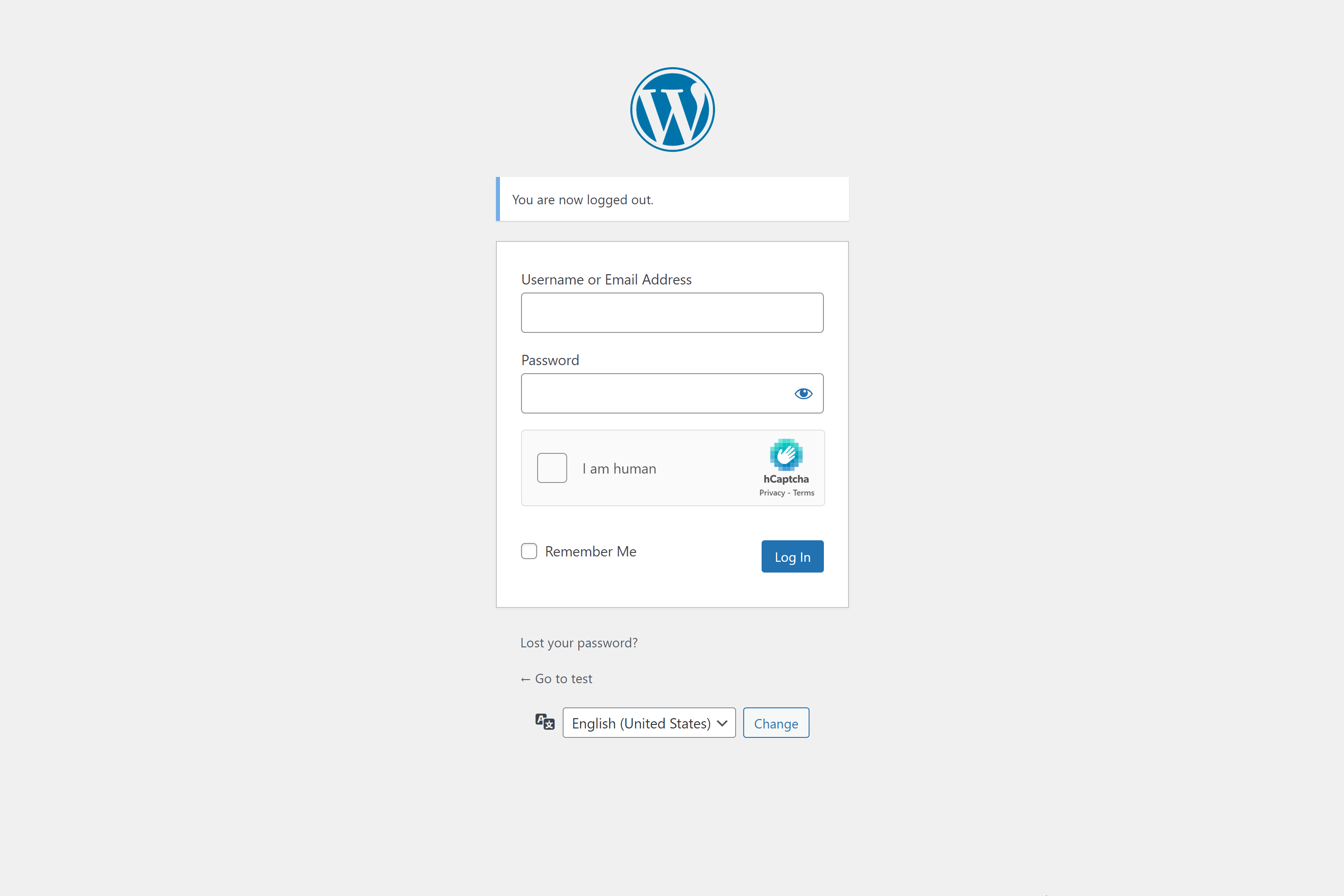Click the logged out notification area
1344x896 pixels.
pyautogui.click(x=672, y=199)
